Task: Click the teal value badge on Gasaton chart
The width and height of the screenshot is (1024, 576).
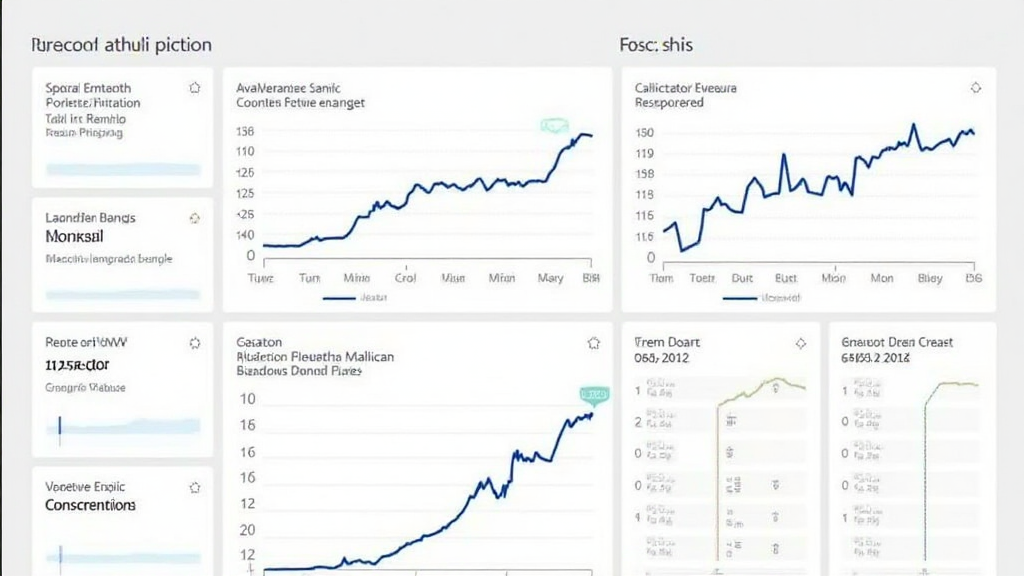Action: (594, 394)
